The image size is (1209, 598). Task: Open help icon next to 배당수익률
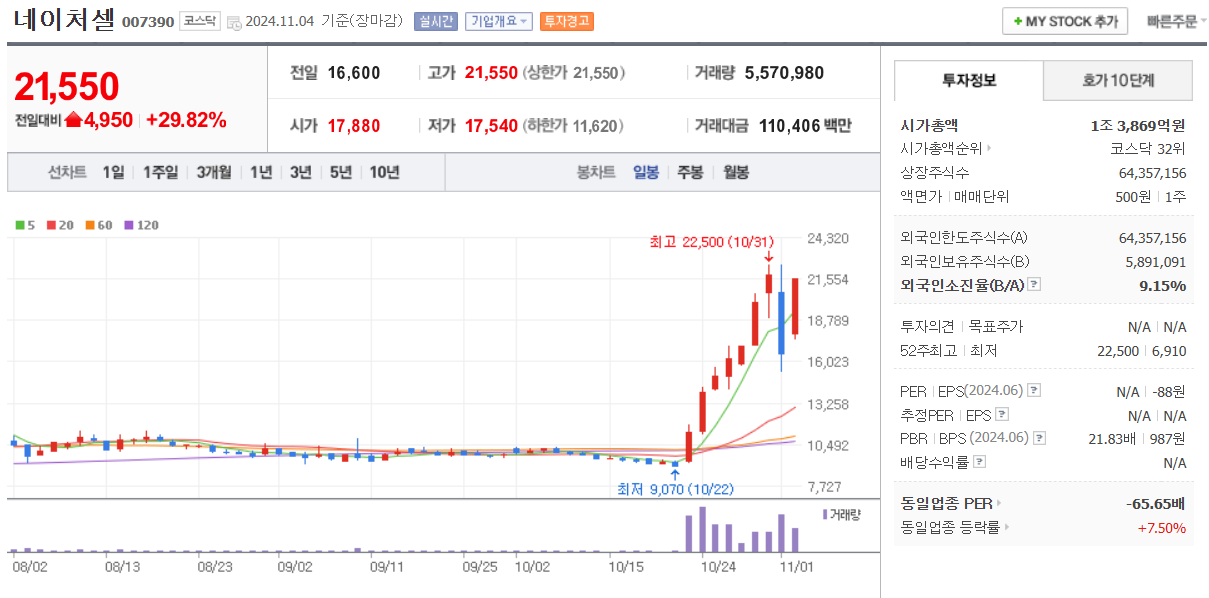pyautogui.click(x=980, y=462)
